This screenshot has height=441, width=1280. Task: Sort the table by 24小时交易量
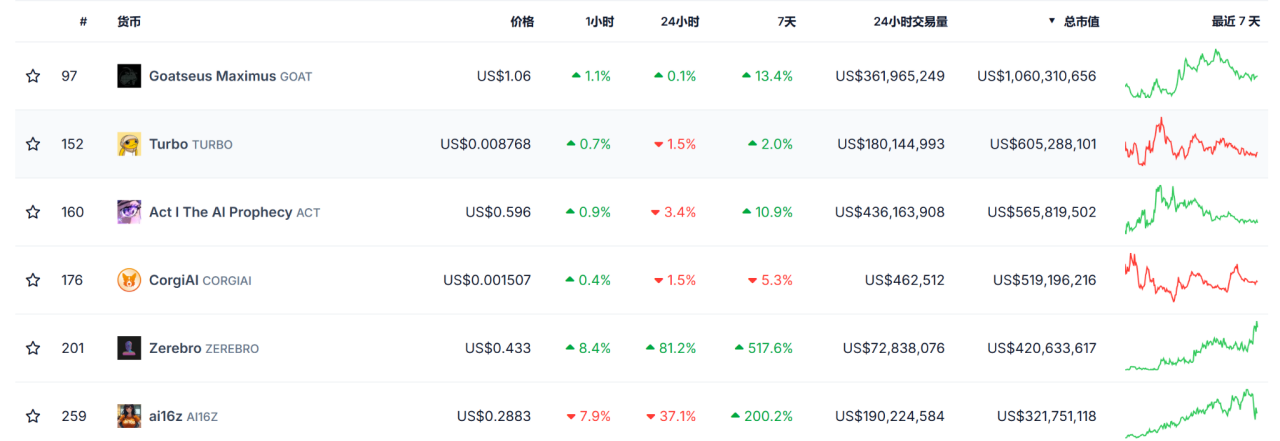(x=910, y=21)
